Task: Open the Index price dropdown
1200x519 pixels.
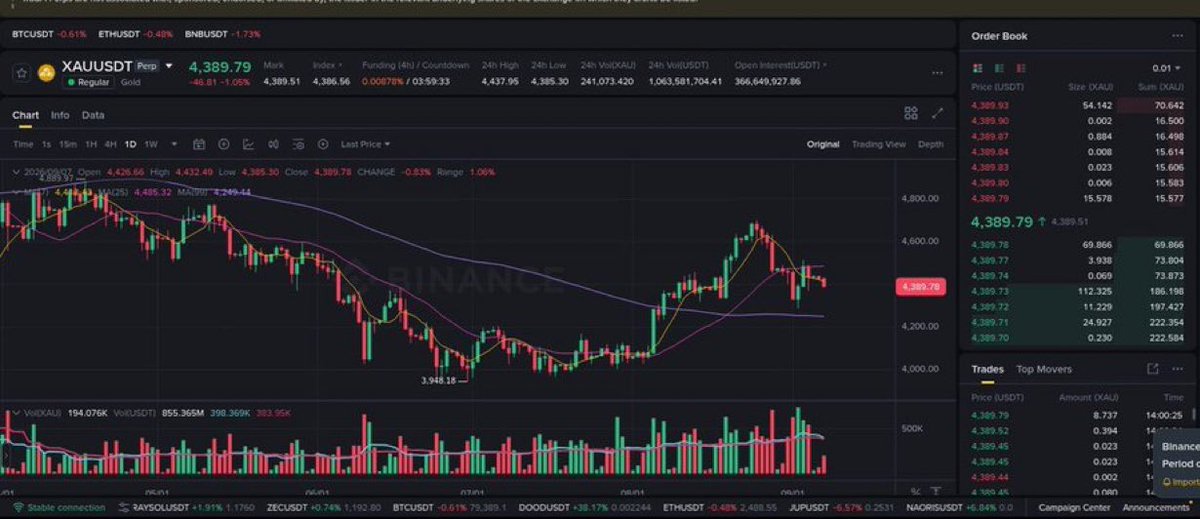Action: 326,65
